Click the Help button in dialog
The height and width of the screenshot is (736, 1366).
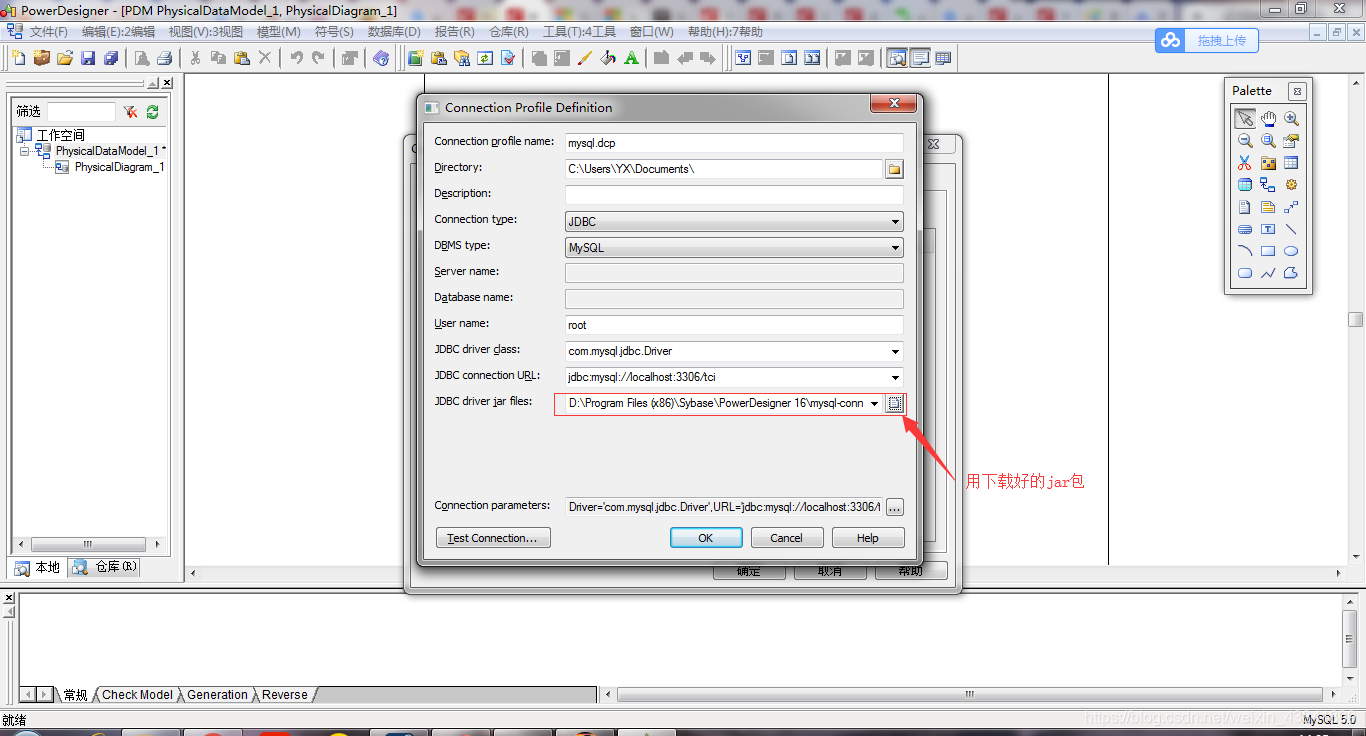coord(868,538)
